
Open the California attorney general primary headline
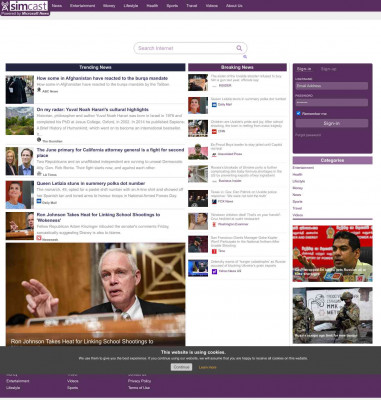click(110, 153)
